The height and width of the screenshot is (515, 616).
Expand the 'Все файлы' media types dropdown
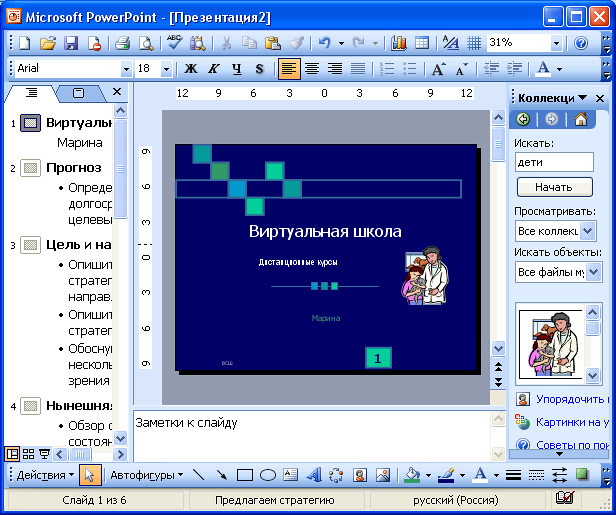[x=593, y=272]
